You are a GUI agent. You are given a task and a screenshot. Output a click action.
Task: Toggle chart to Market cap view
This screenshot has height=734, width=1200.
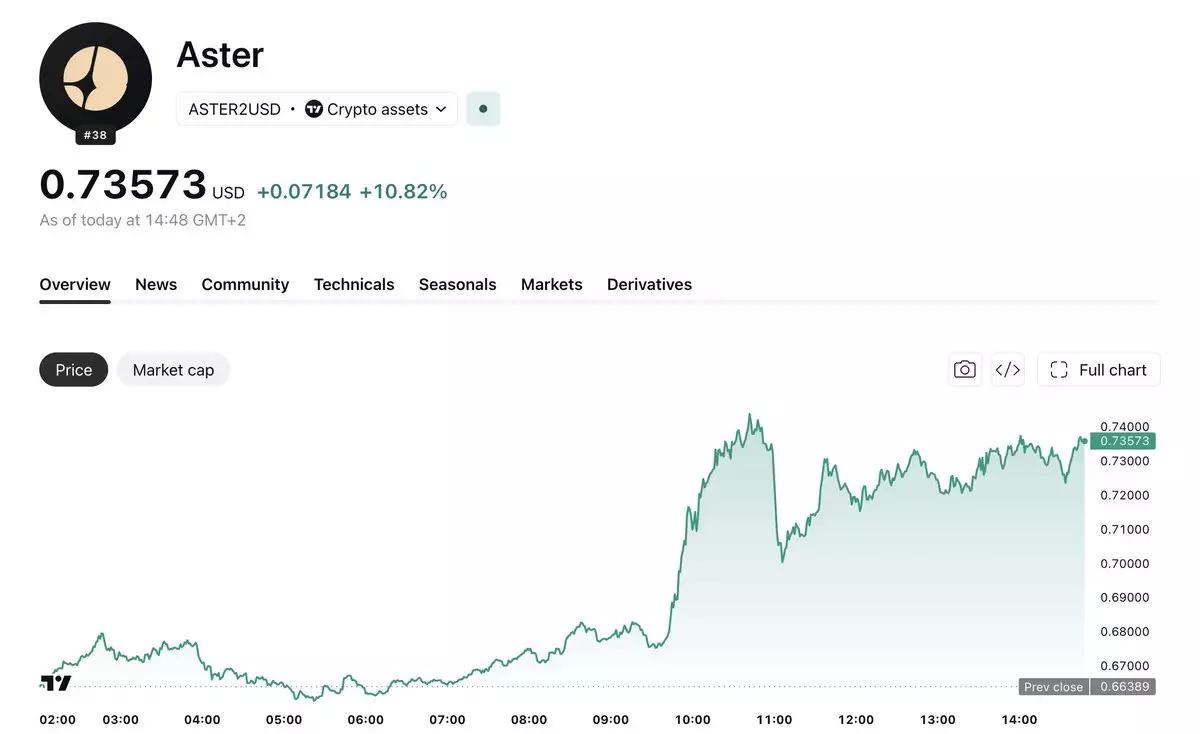(x=173, y=370)
